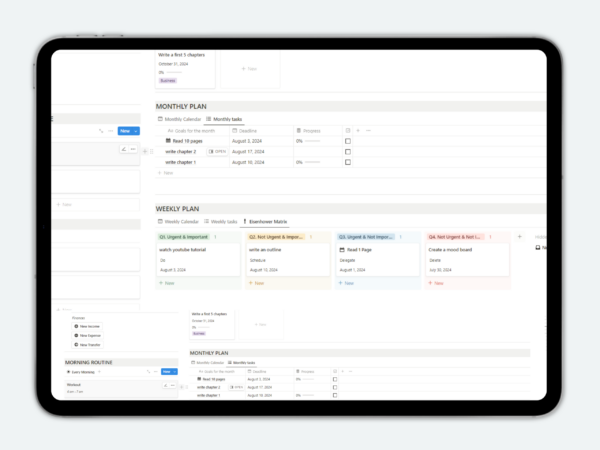This screenshot has height=450, width=600.
Task: Tick the checkbox for Read 10 pages in larger table
Action: coord(348,141)
